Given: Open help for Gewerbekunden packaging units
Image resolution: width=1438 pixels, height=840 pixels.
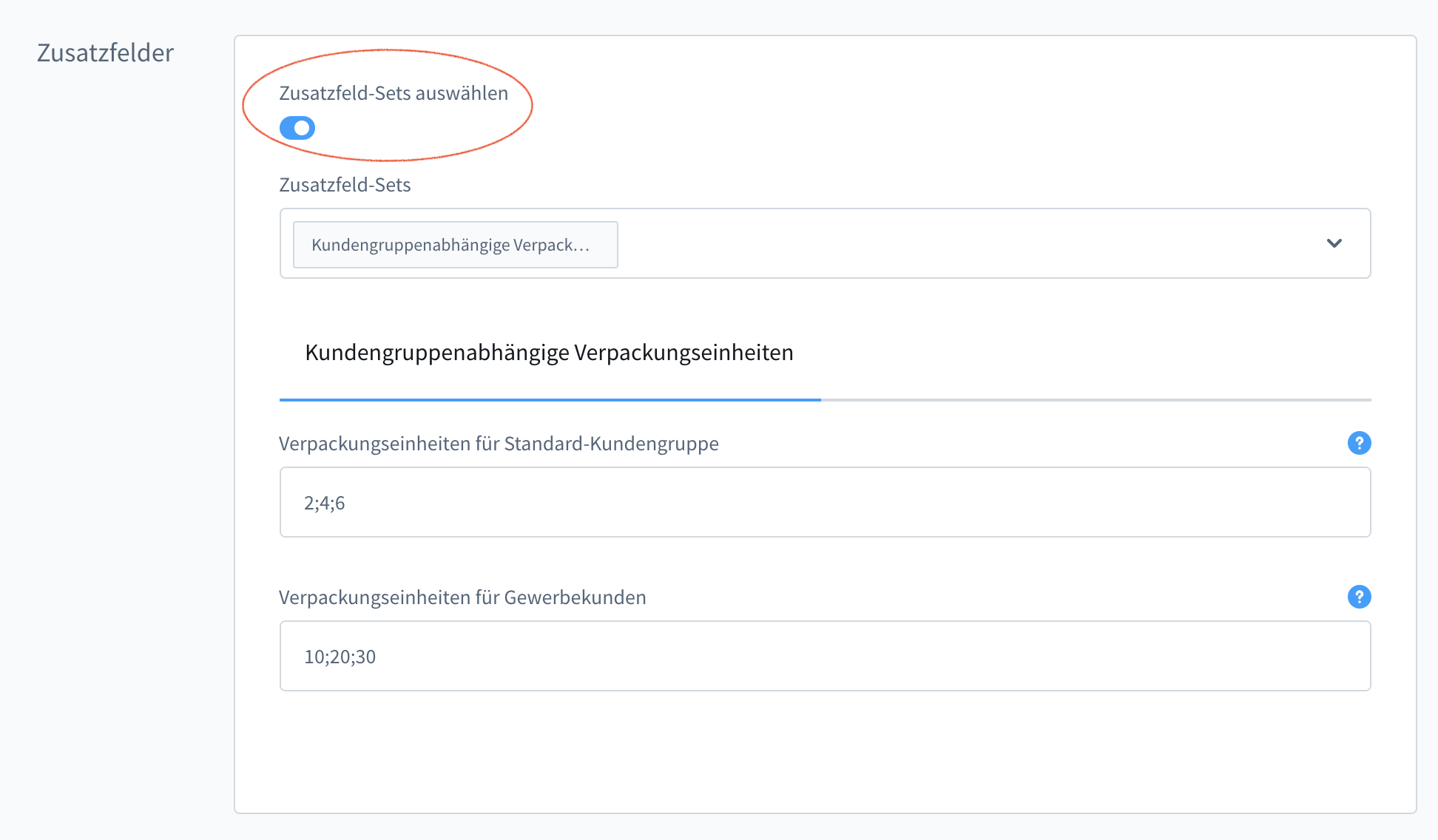Looking at the screenshot, I should click(1359, 597).
